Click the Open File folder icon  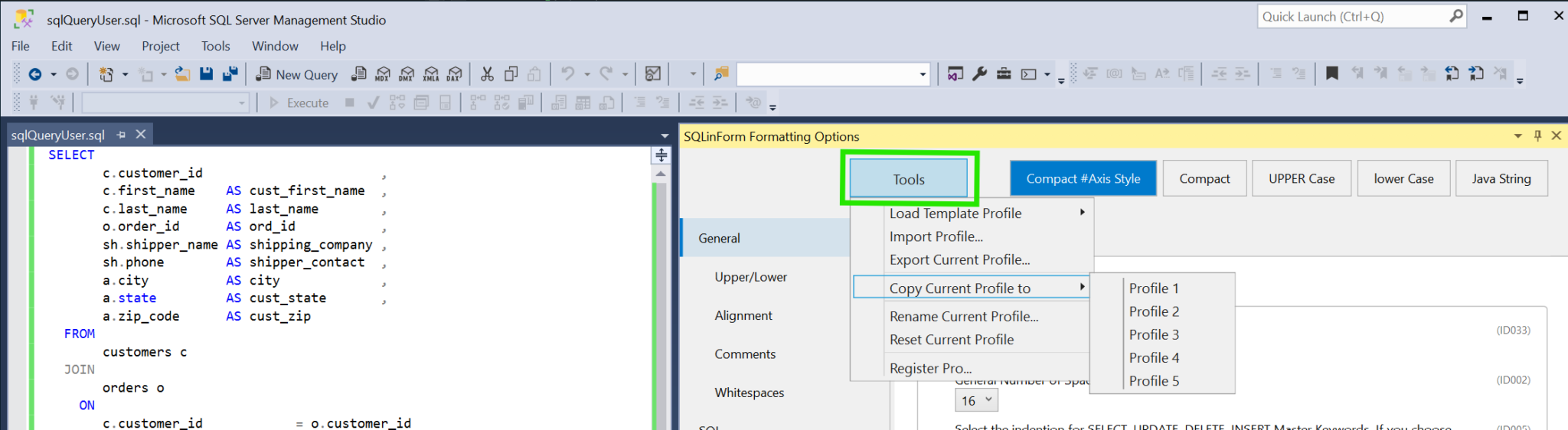tap(182, 74)
